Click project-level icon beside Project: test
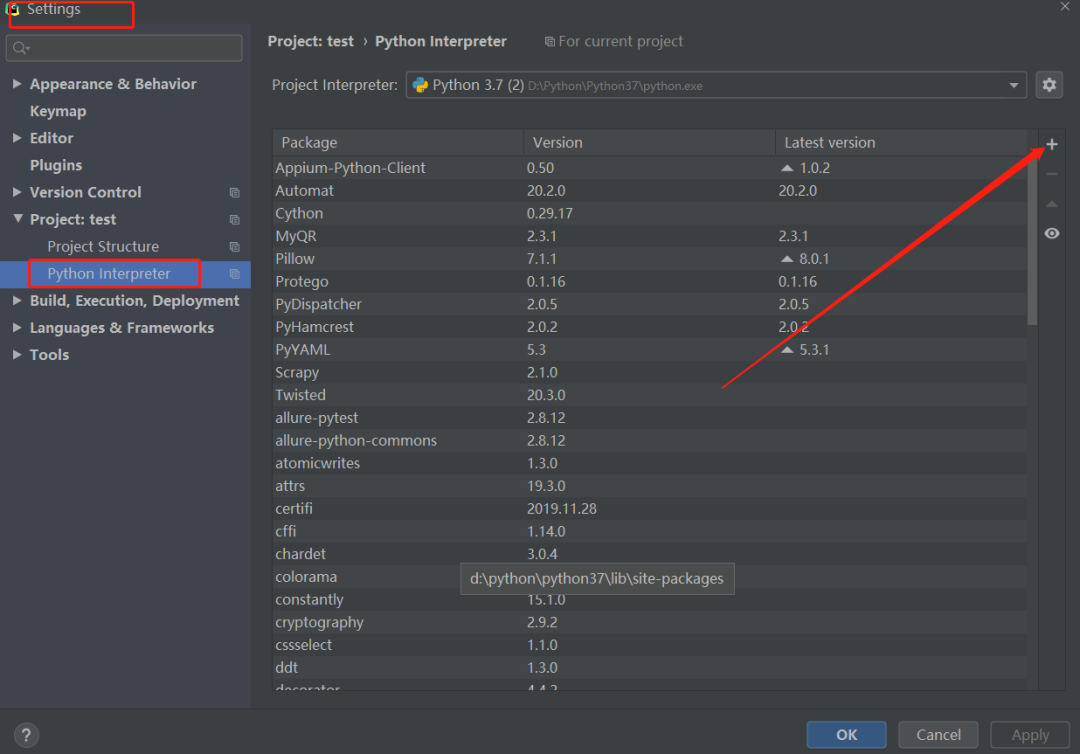This screenshot has width=1080, height=754. click(x=234, y=220)
